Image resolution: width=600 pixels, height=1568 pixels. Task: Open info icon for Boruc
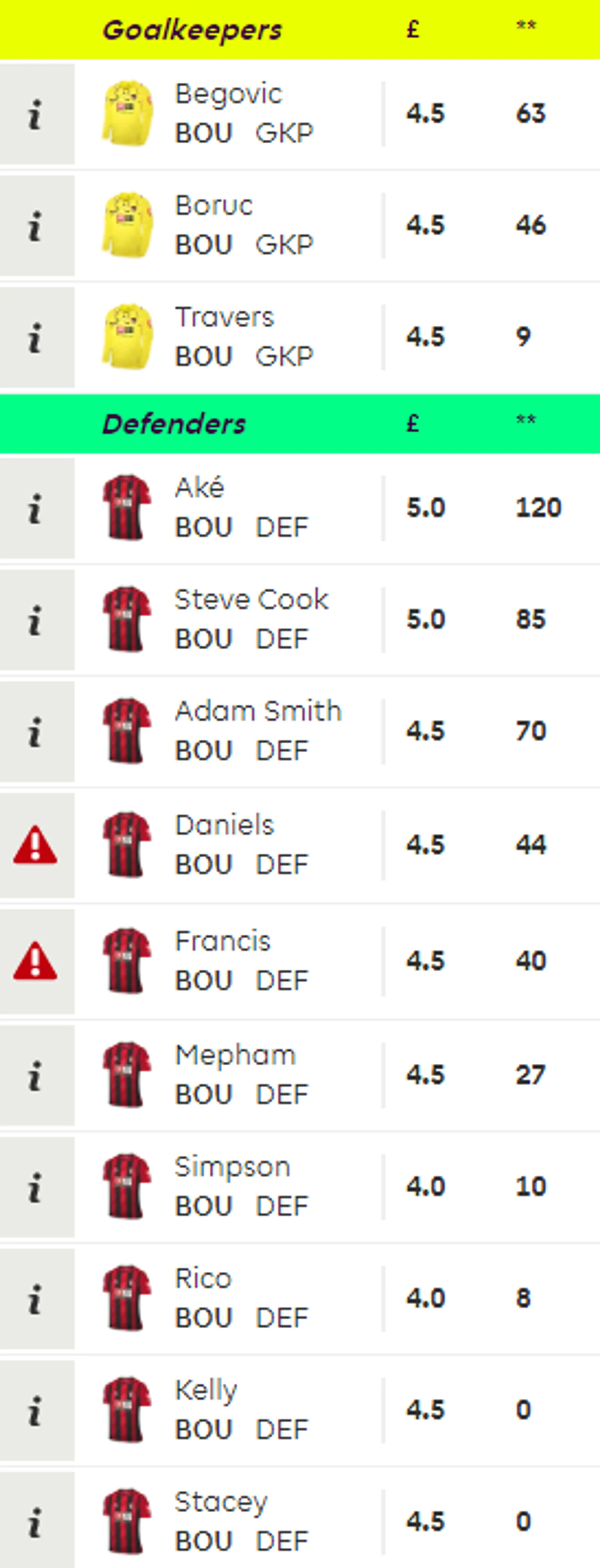[x=37, y=226]
